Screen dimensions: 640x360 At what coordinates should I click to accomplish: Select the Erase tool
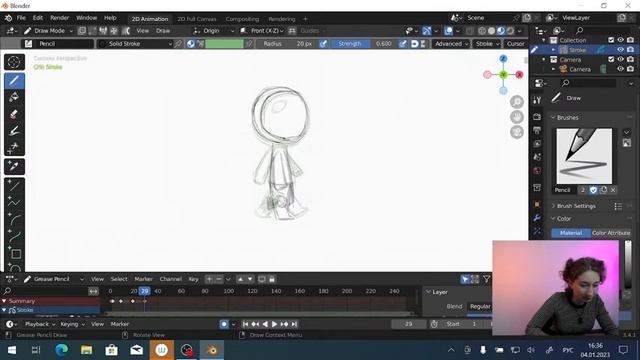click(x=14, y=114)
